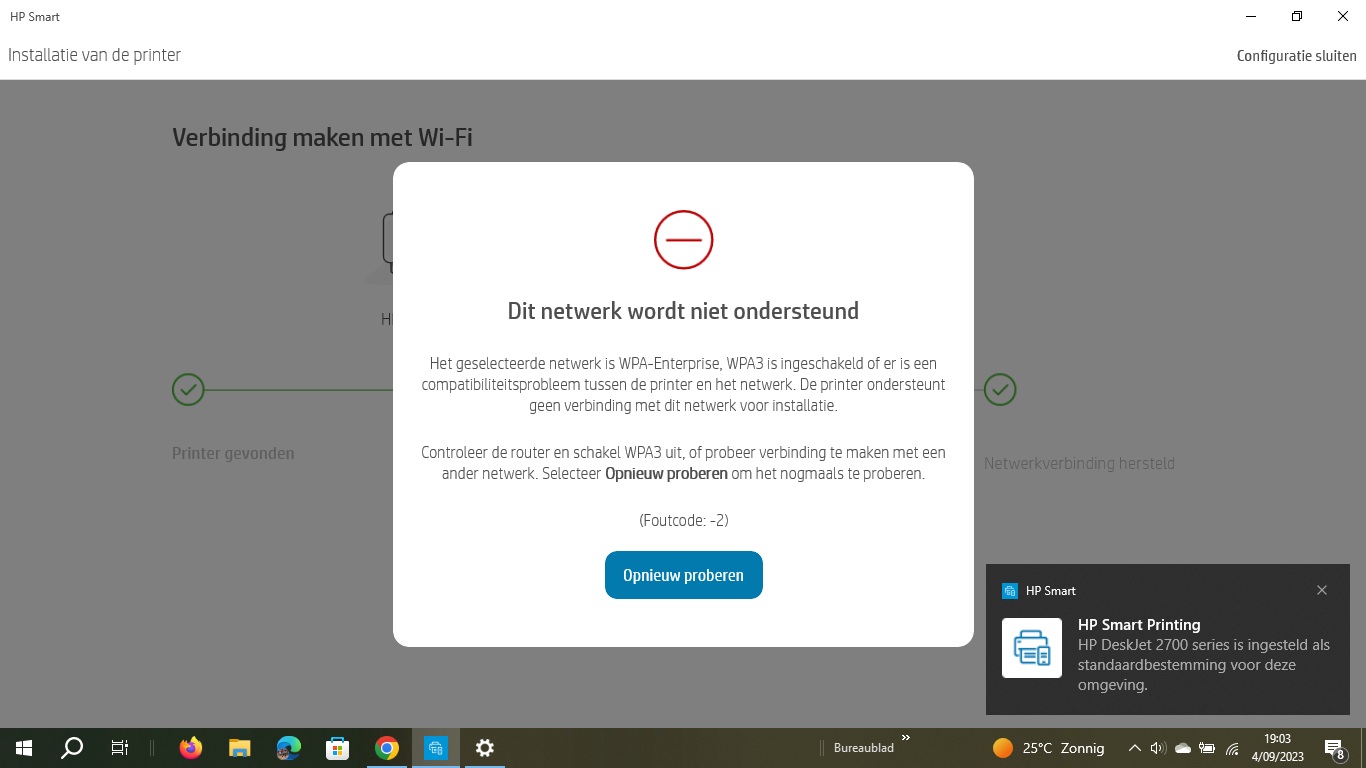Open the Wi-Fi network tray icon
The height and width of the screenshot is (768, 1366).
coord(1232,748)
